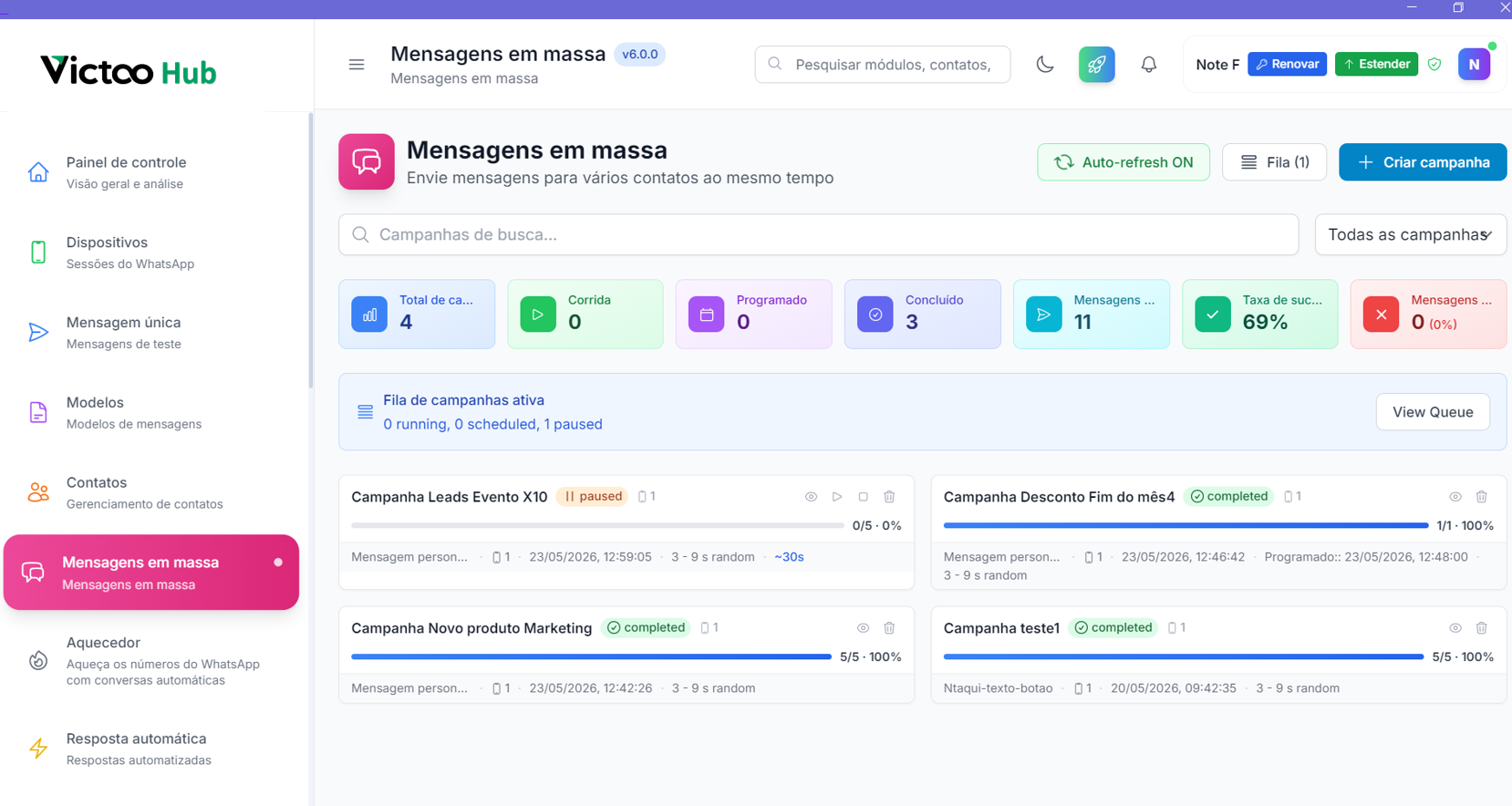Click the Victoo Hub logo

pyautogui.click(x=128, y=70)
